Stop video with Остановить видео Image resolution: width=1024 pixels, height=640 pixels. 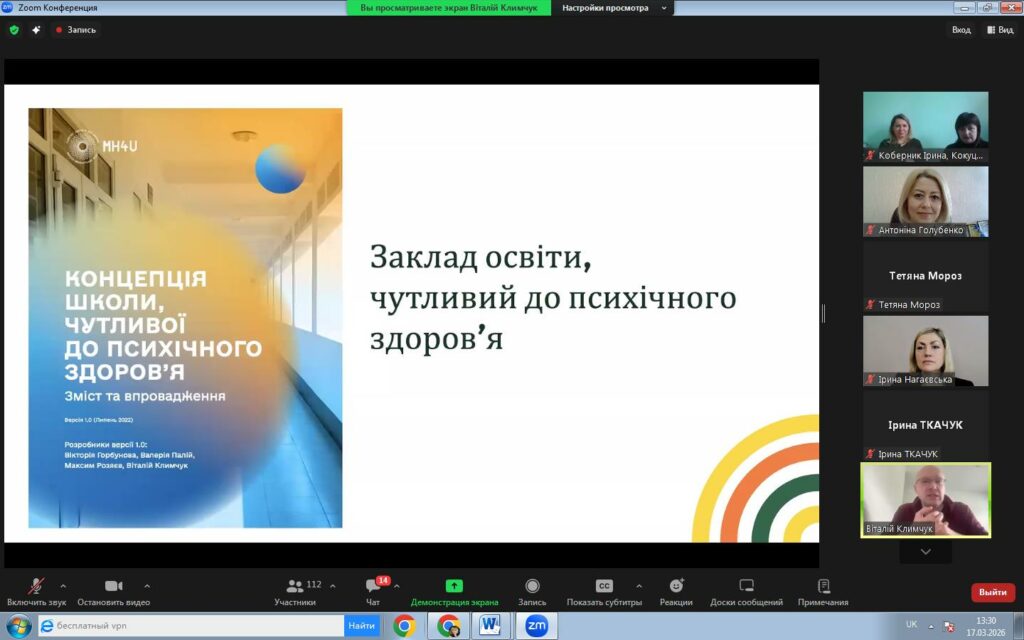(113, 586)
